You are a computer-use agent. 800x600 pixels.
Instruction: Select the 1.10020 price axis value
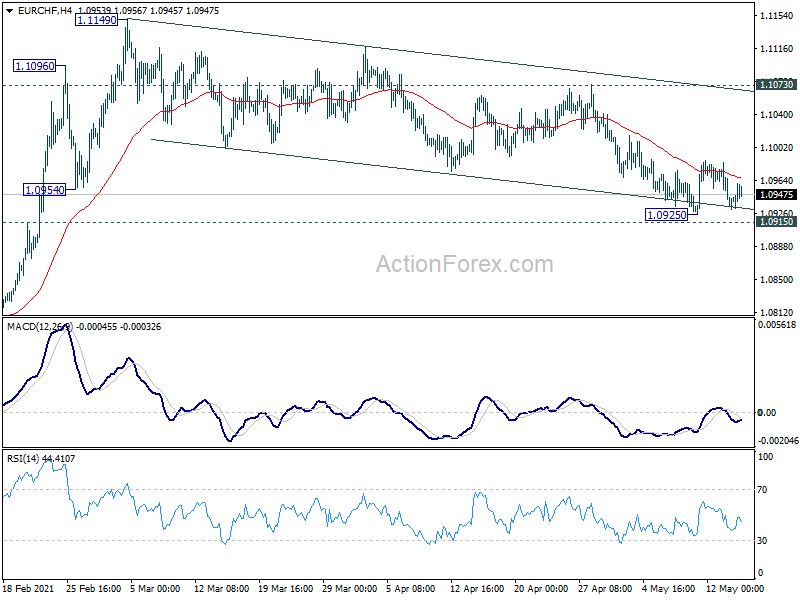(777, 148)
